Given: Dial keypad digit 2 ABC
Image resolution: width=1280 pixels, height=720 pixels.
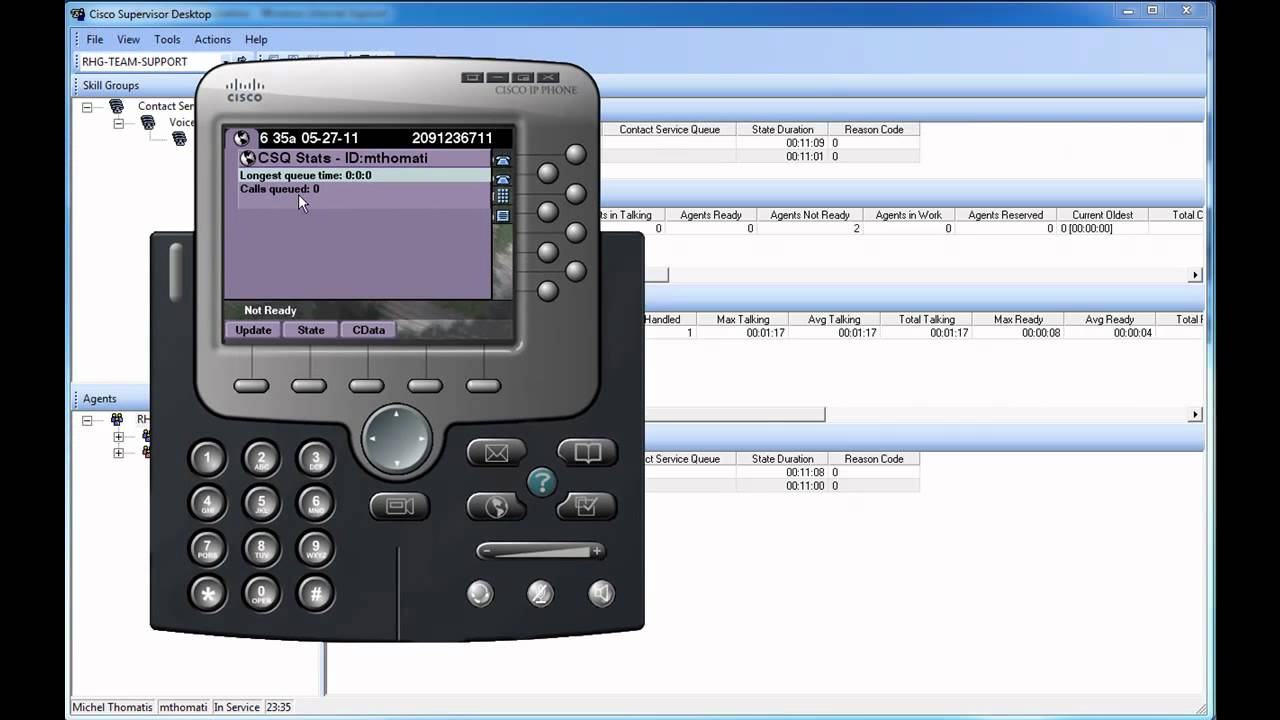Looking at the screenshot, I should click(262, 459).
